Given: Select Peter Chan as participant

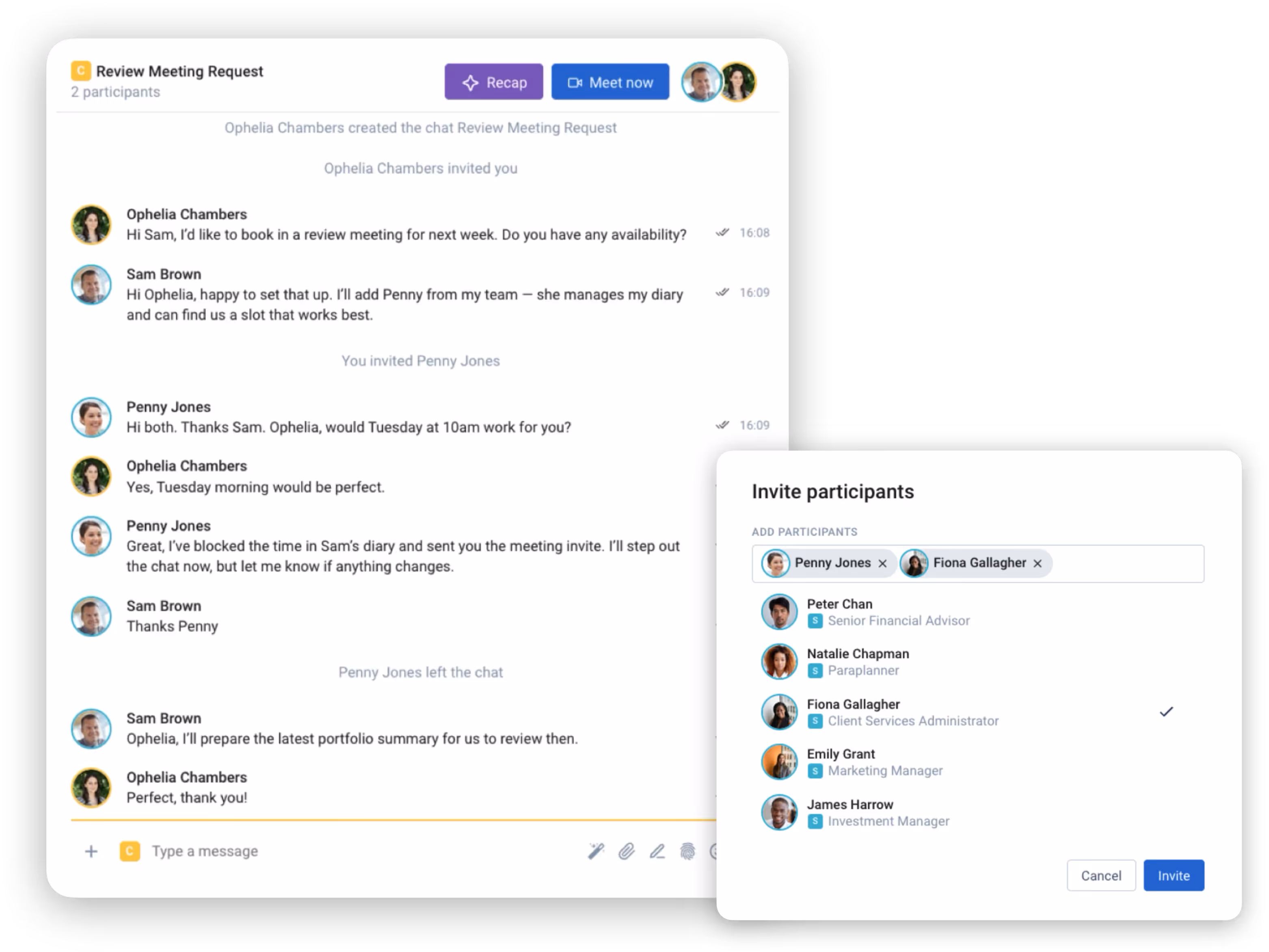Looking at the screenshot, I should (977, 612).
